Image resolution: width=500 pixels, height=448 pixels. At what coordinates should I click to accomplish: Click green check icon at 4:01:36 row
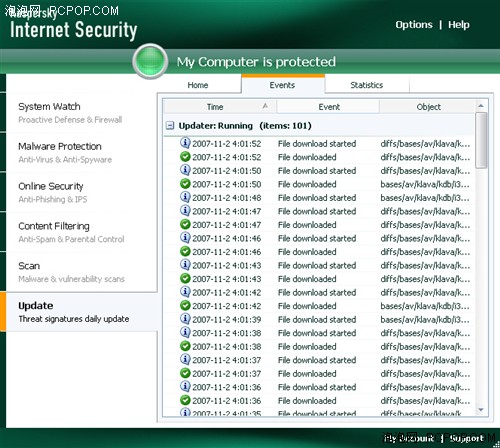[x=185, y=400]
